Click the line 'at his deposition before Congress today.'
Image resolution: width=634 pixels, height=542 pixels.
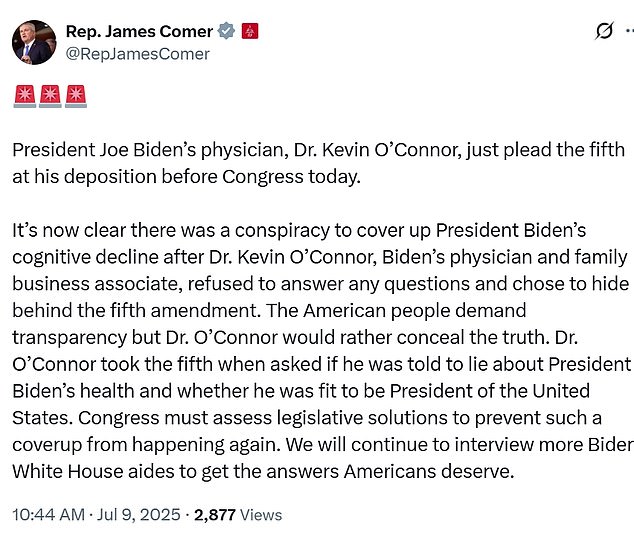186,177
